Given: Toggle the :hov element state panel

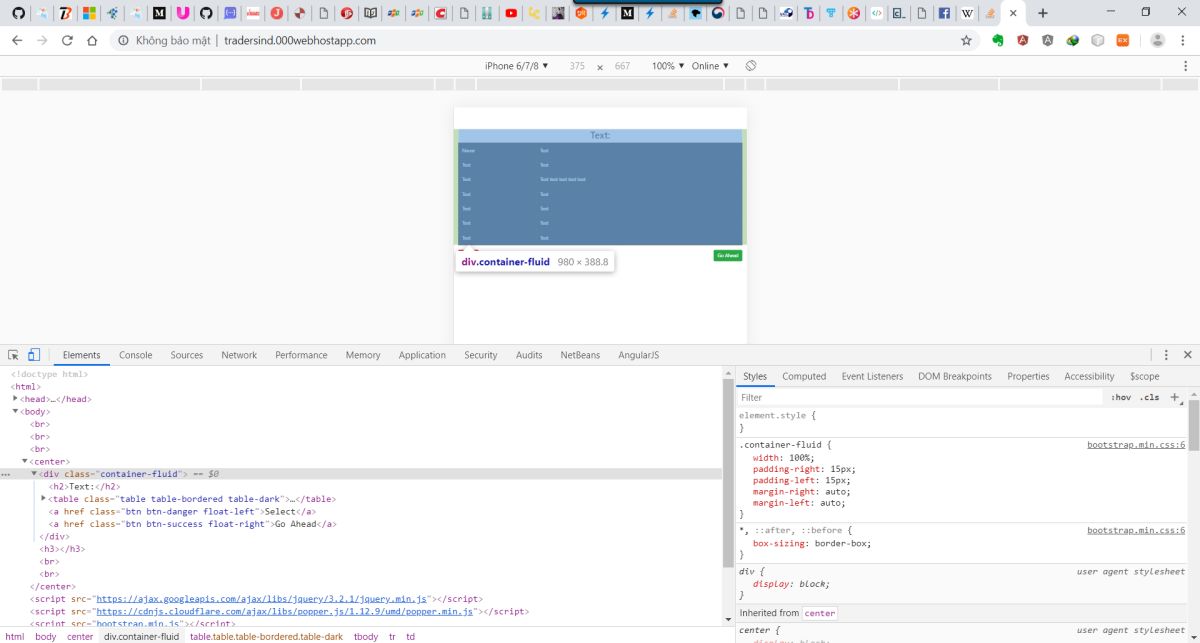Looking at the screenshot, I should tap(1121, 397).
